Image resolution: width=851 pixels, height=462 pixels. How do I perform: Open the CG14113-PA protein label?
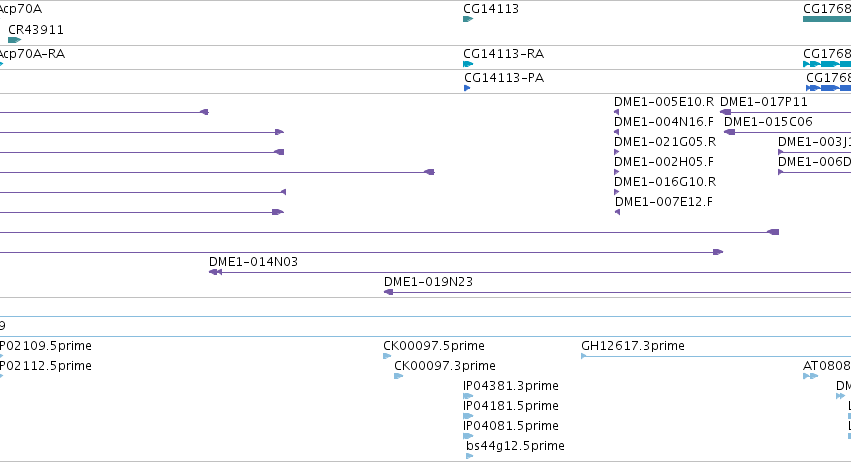[x=504, y=78]
